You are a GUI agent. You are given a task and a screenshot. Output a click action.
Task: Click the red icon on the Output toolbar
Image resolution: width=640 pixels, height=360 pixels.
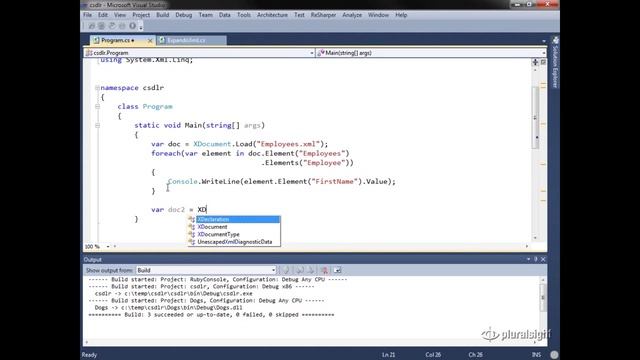click(x=324, y=270)
